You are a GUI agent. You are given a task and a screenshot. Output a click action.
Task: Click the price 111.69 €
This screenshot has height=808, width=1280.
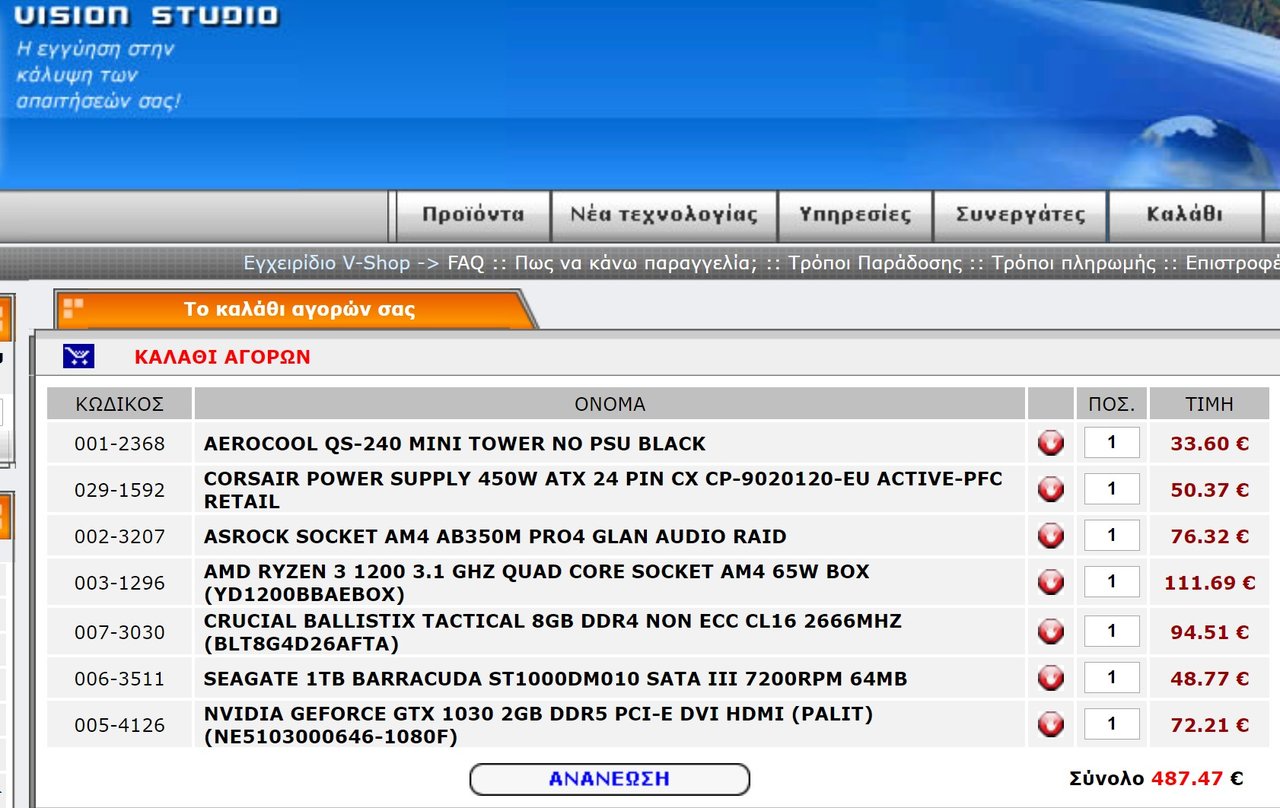[1210, 583]
